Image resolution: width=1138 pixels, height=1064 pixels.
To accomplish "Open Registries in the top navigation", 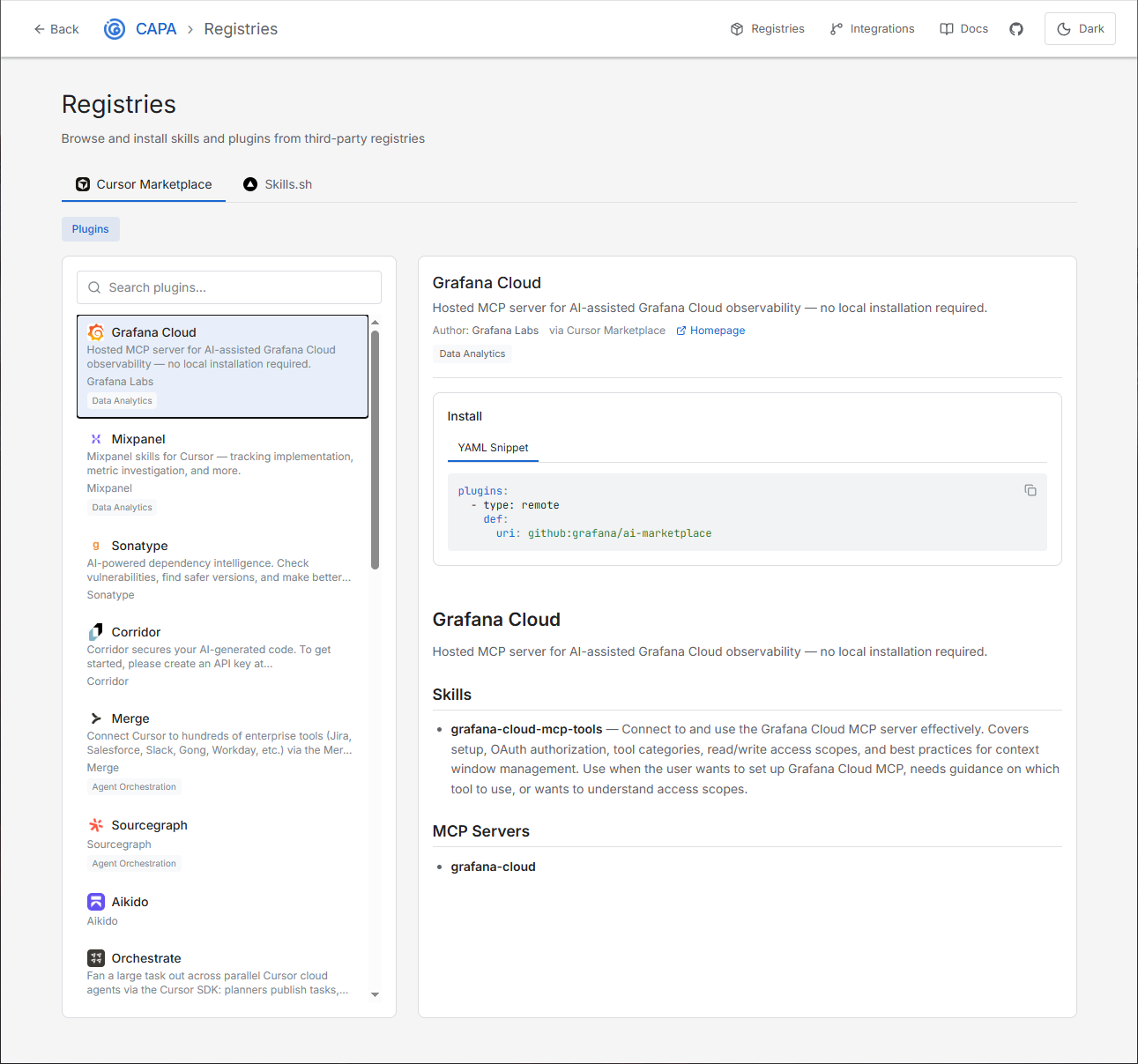I will click(x=767, y=29).
